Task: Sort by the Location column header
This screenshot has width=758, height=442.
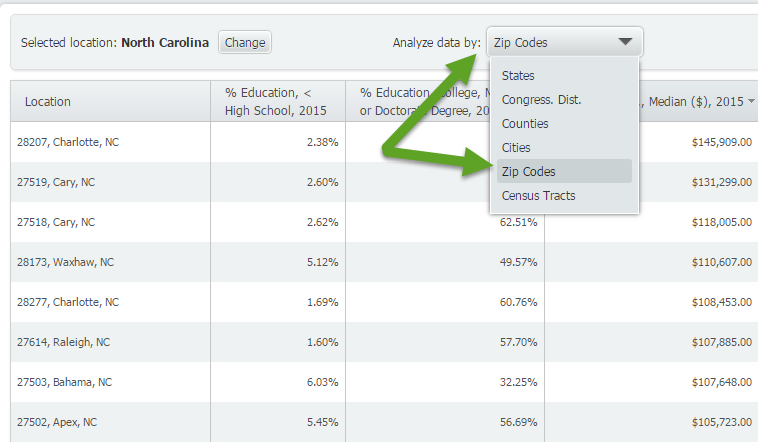Action: pyautogui.click(x=47, y=102)
